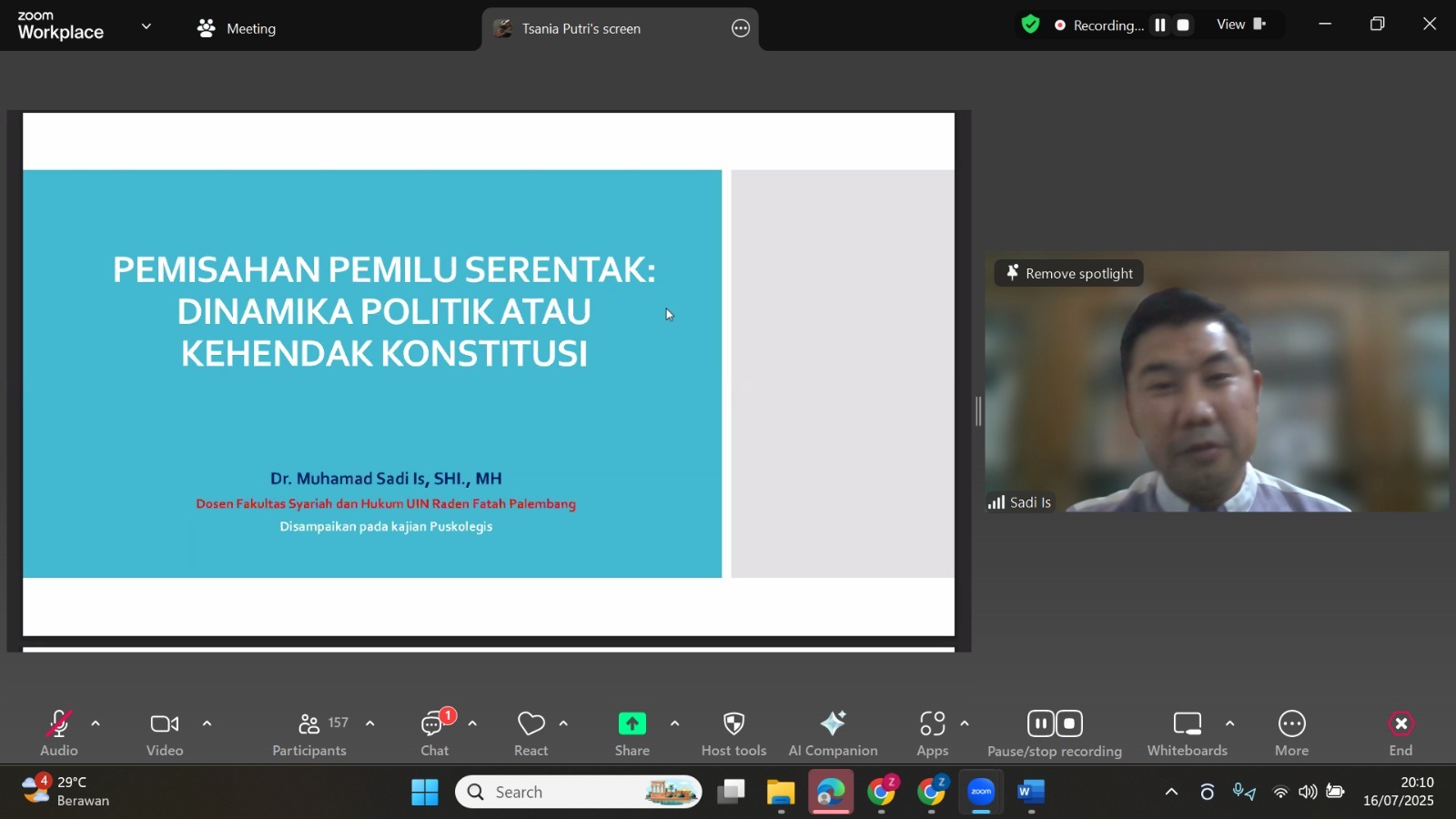
Task: Switch to the Meeting tab
Action: pyautogui.click(x=237, y=28)
